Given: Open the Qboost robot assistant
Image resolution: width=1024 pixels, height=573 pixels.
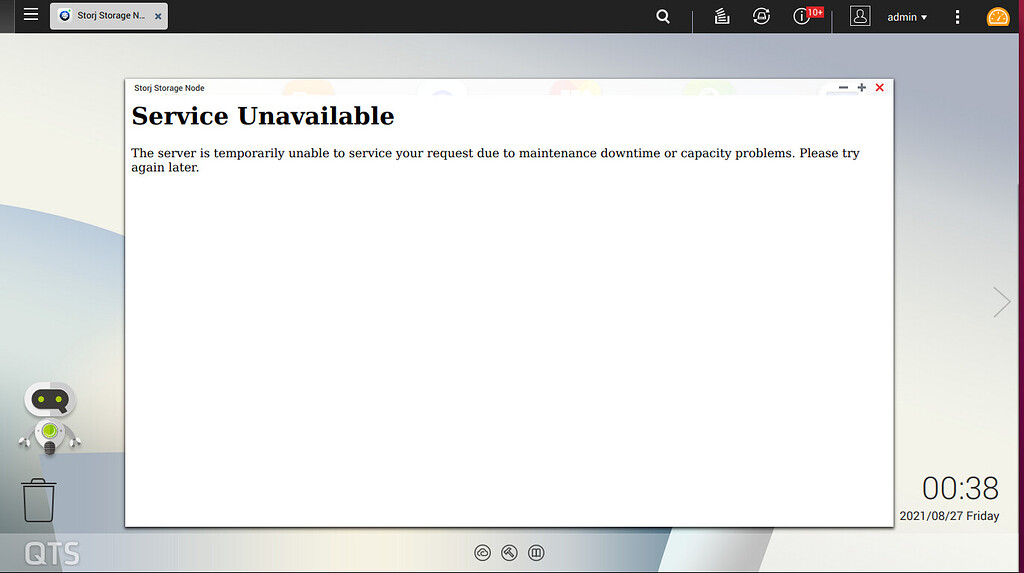Looking at the screenshot, I should (x=49, y=417).
